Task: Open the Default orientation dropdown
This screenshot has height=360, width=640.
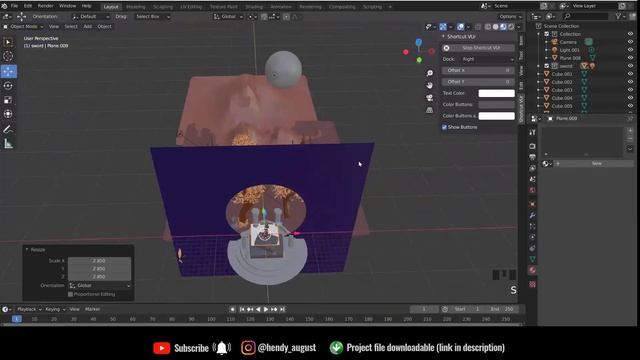Action: (91, 17)
